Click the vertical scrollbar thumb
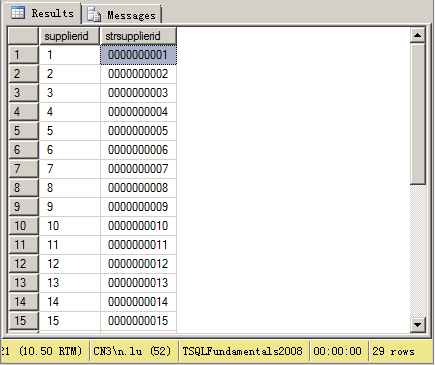Image resolution: width=435 pixels, height=365 pixels. 418,114
